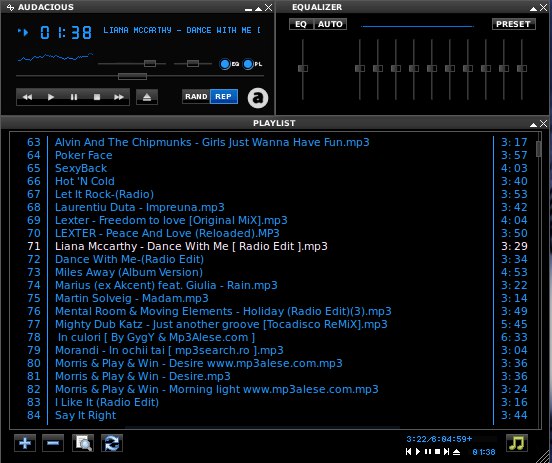Click mini previous button in playlist footer
Viewport: 552px width, 463px height.
click(408, 452)
